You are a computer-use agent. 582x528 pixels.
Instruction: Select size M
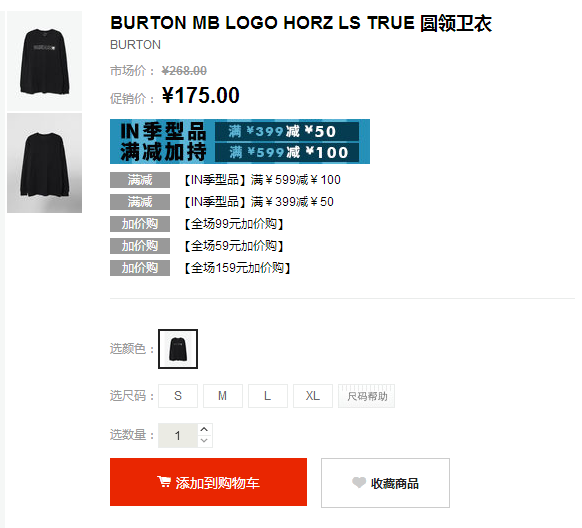coord(223,396)
